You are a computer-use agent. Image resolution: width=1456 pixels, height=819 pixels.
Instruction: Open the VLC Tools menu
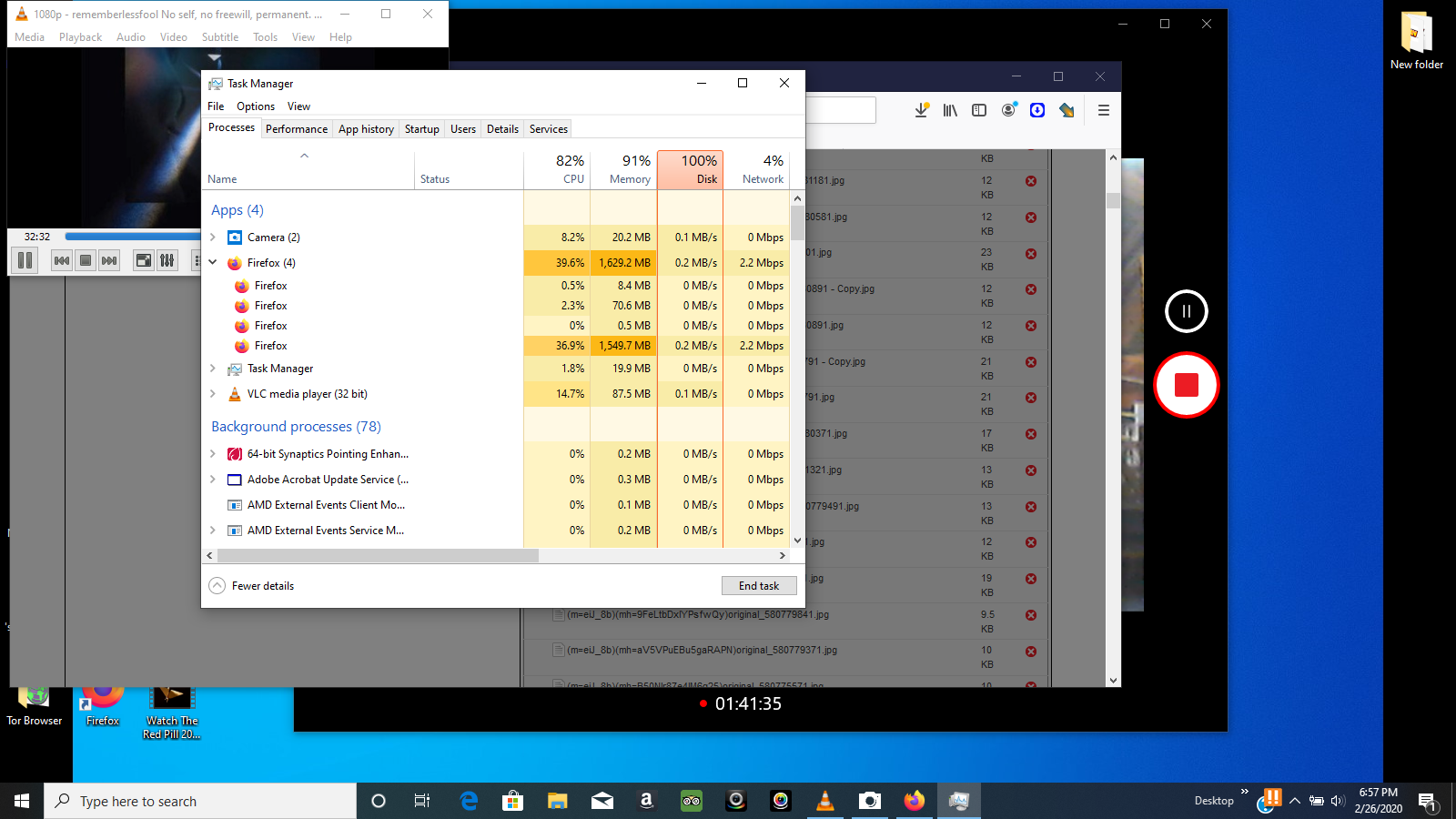coord(265,37)
